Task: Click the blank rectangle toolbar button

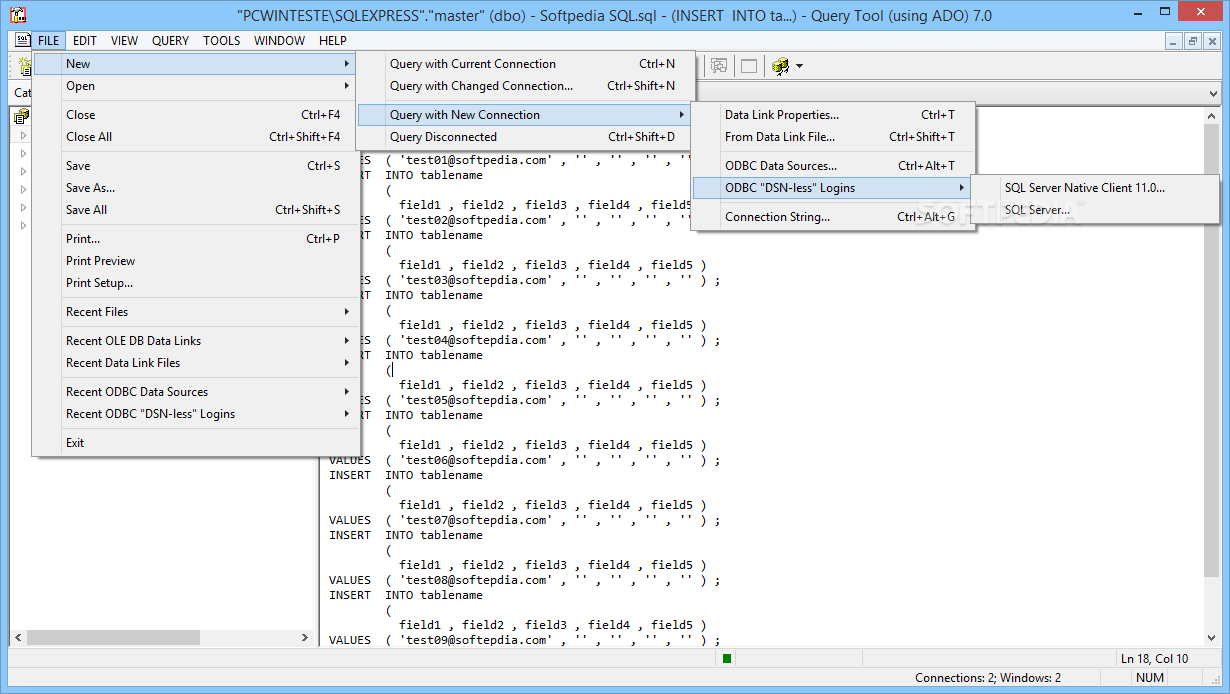Action: coord(748,66)
